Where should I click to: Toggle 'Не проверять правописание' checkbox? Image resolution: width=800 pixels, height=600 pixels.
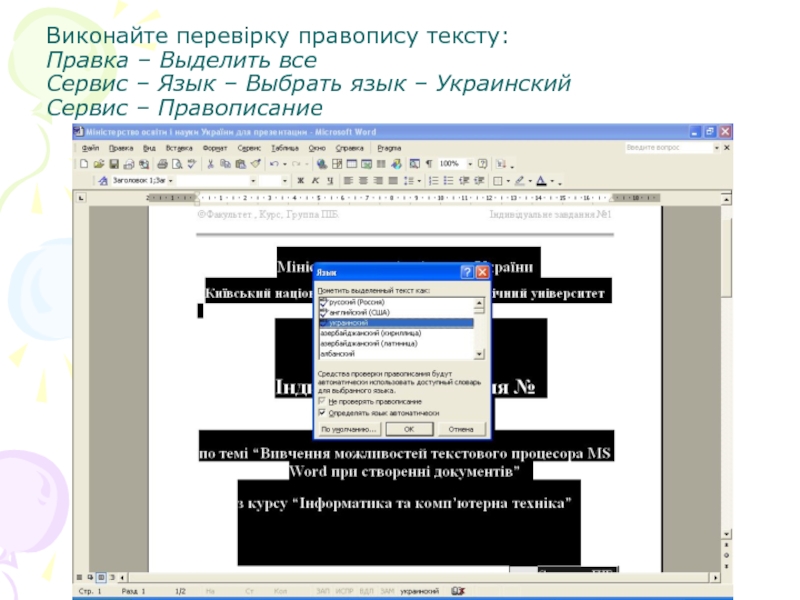pos(323,401)
